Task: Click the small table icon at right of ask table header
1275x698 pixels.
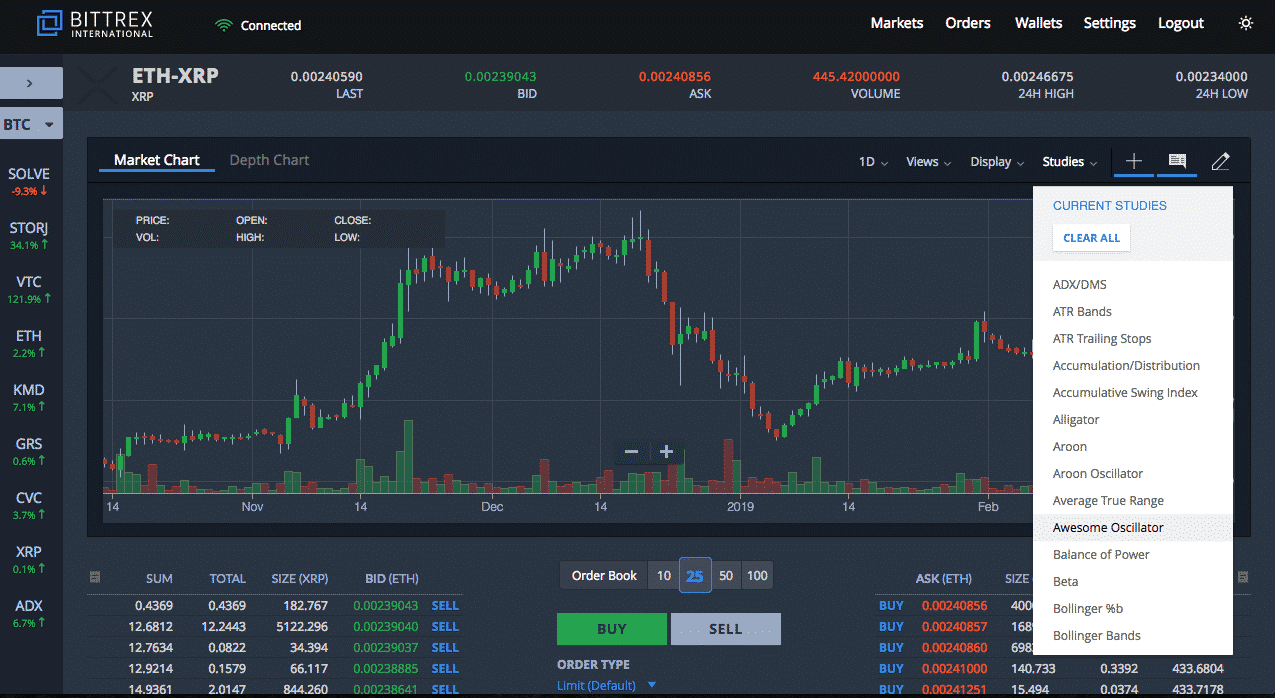Action: [x=1243, y=577]
